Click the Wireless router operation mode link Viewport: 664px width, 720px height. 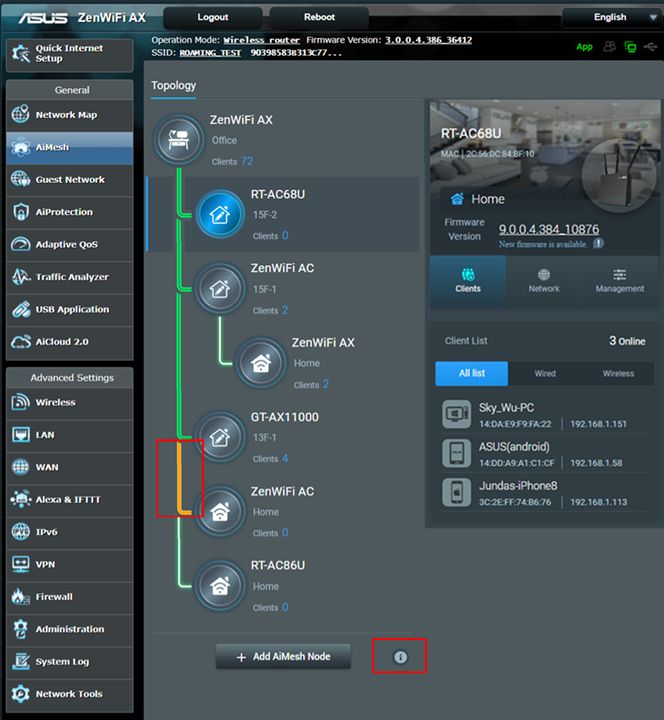(261, 40)
